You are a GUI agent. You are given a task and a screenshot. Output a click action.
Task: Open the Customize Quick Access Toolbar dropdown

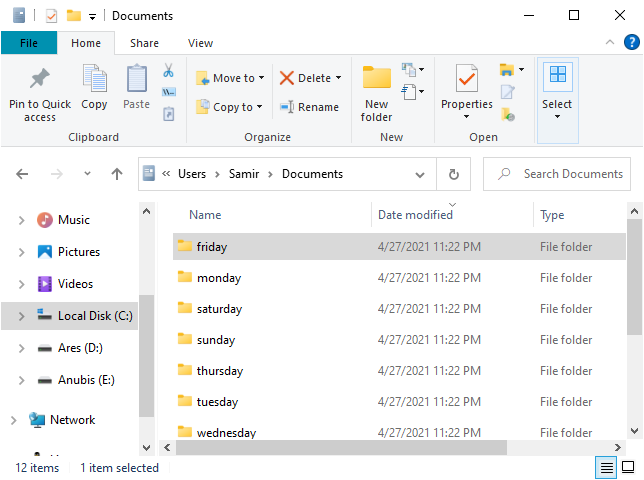coord(93,16)
